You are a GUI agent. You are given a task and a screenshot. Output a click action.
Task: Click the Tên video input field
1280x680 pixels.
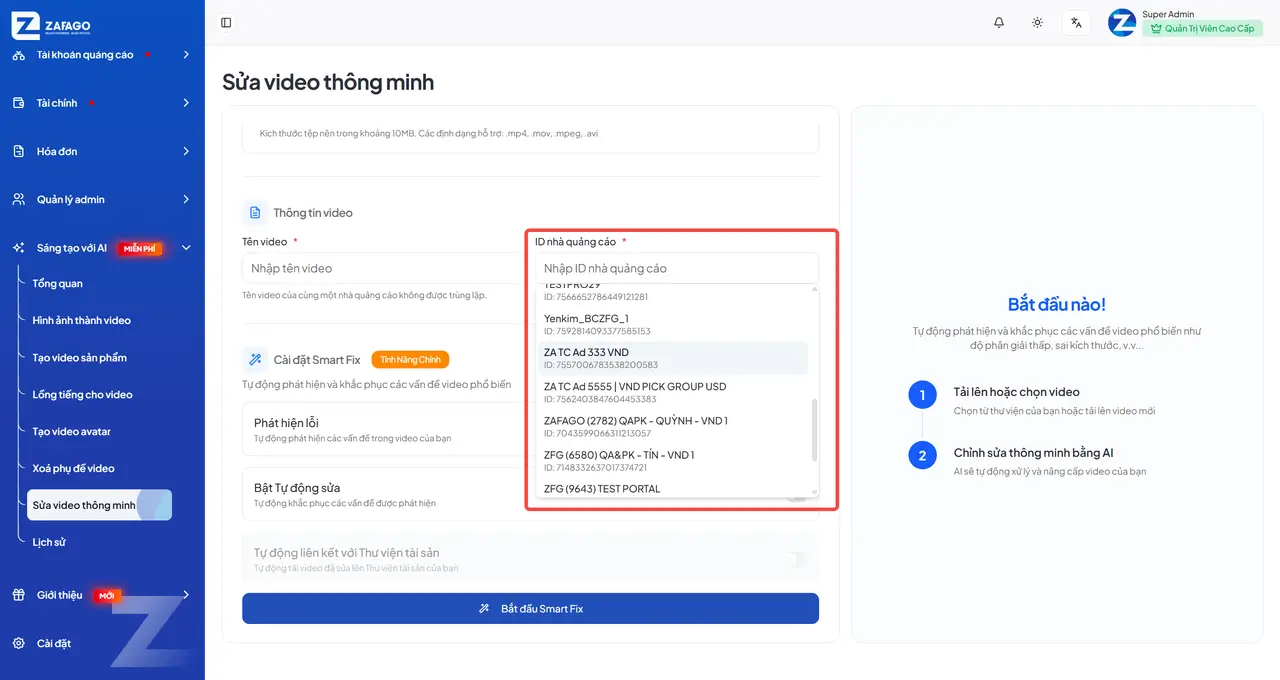[x=383, y=268]
